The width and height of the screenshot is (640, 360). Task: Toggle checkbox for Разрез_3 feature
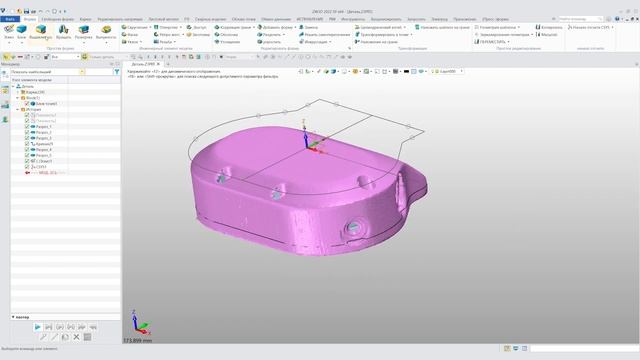pyautogui.click(x=27, y=138)
